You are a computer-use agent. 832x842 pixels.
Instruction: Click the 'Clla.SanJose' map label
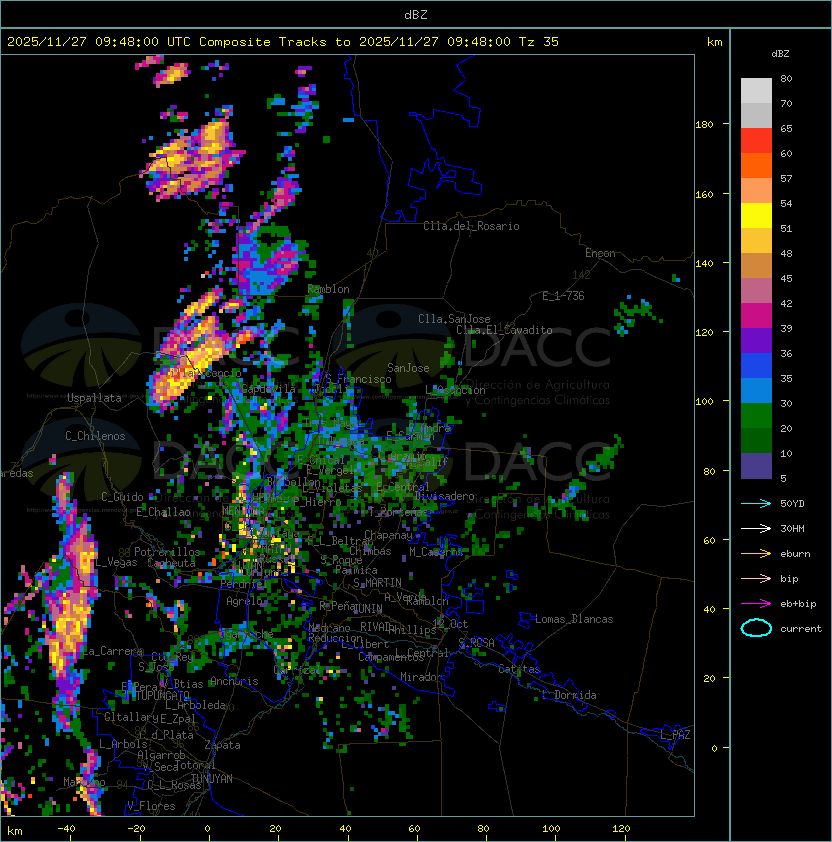454,319
